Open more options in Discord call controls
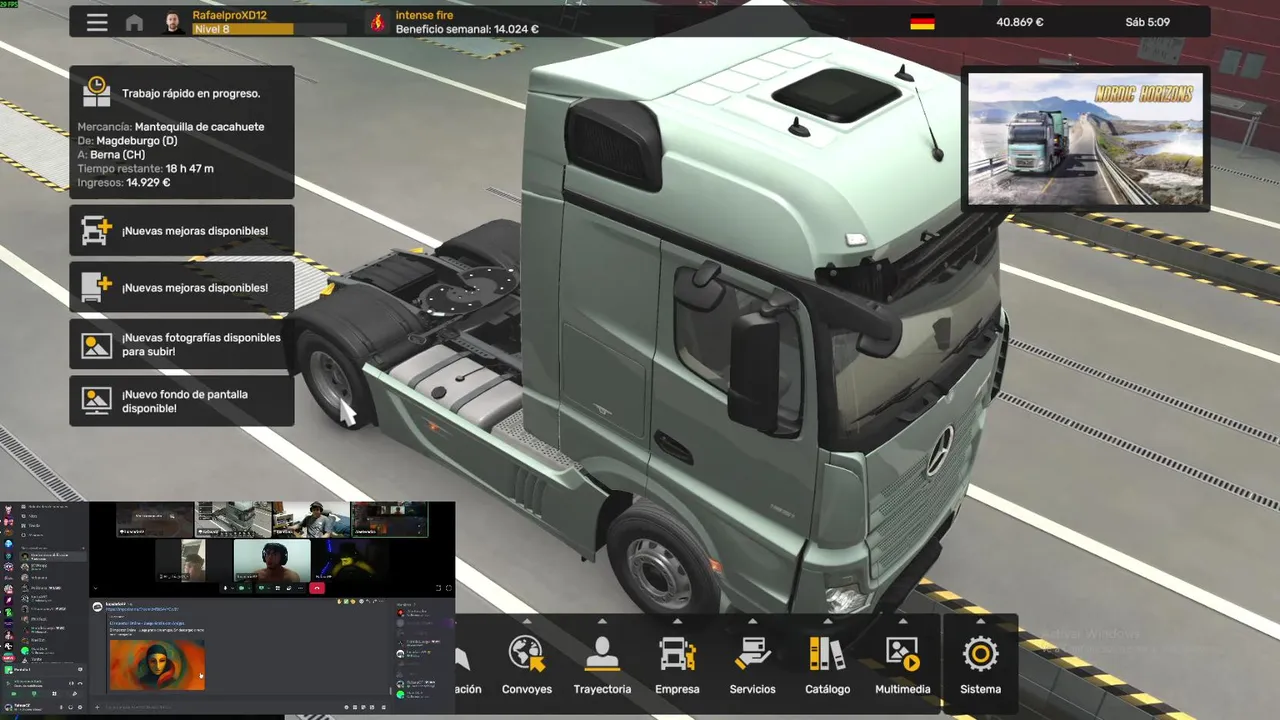Screen dimensions: 1280x720 click(x=300, y=588)
